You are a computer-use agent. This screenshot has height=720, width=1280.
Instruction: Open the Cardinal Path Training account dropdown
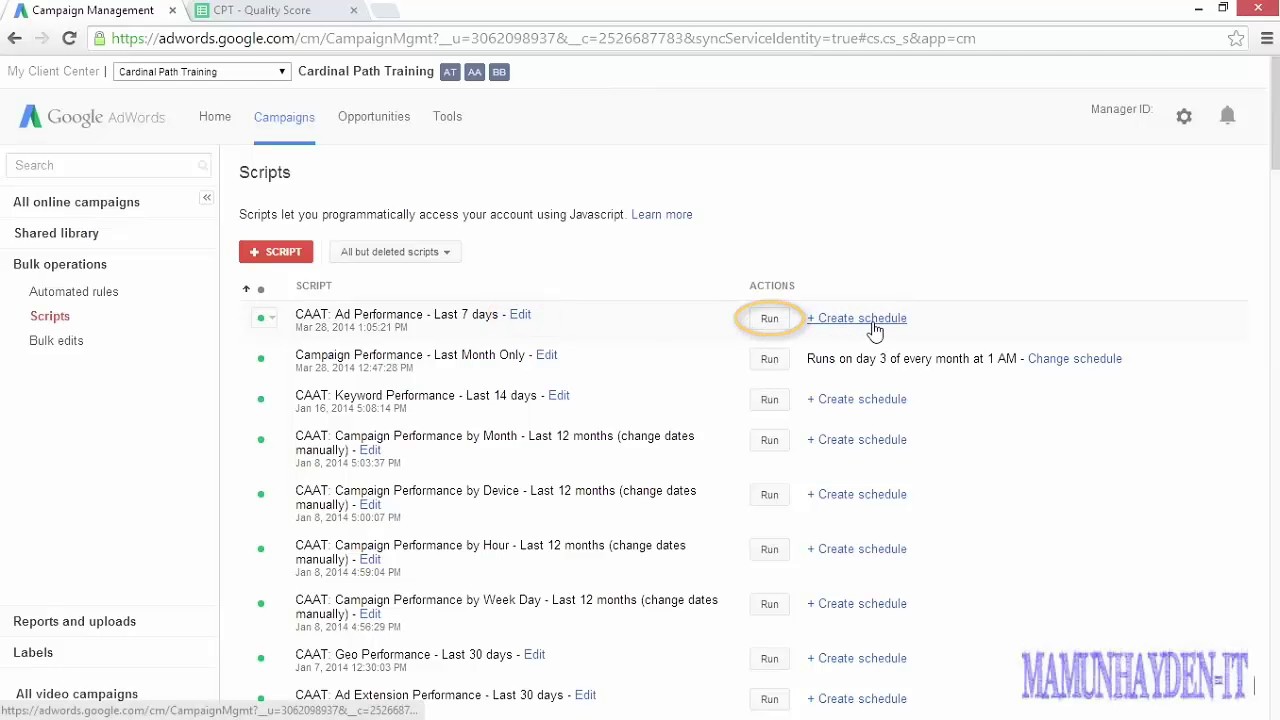tap(202, 72)
